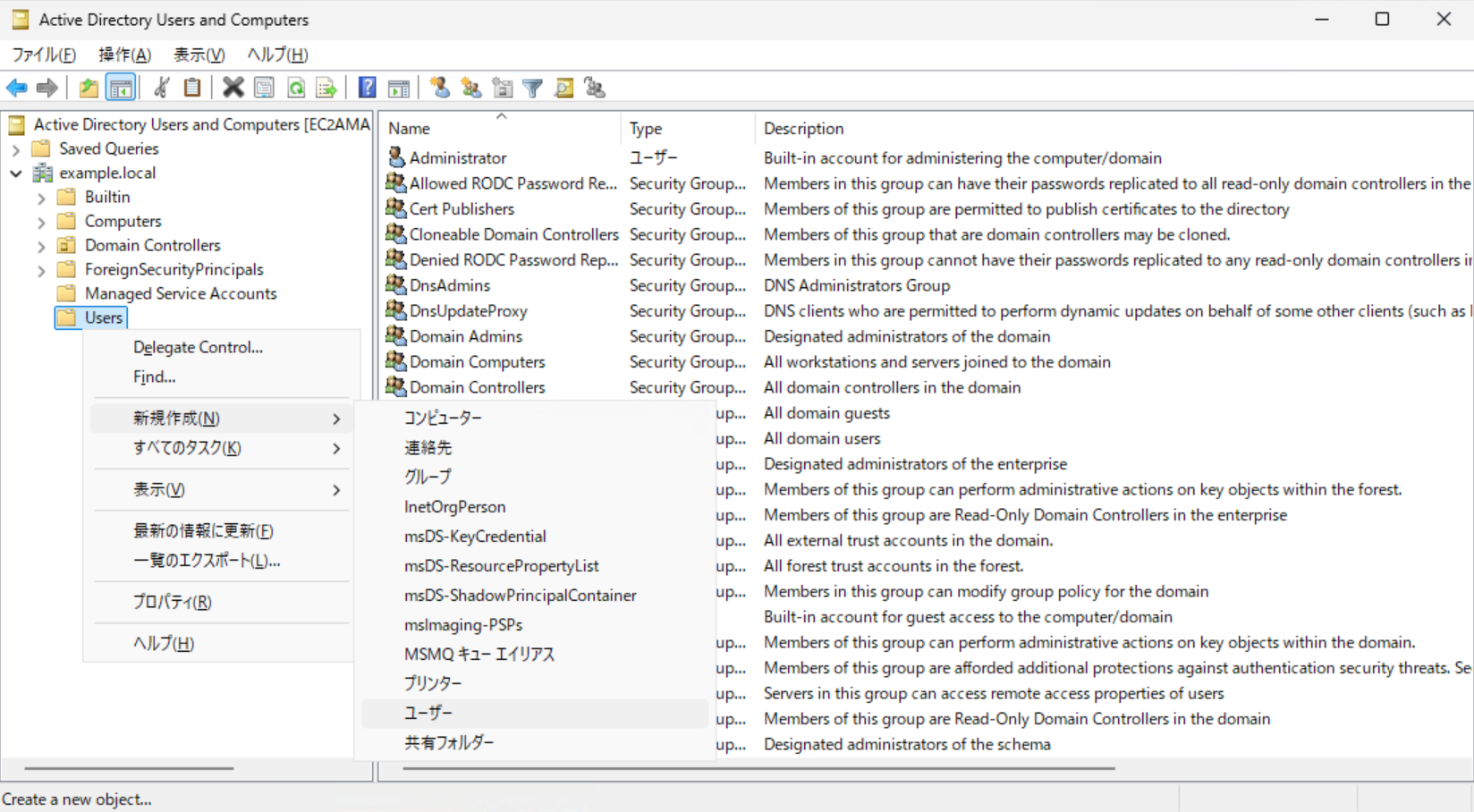This screenshot has width=1474, height=812.
Task: Sort by the Name column header
Action: click(x=410, y=129)
